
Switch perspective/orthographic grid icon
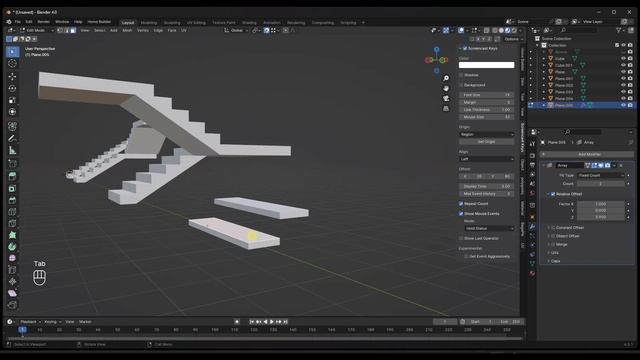point(446,108)
